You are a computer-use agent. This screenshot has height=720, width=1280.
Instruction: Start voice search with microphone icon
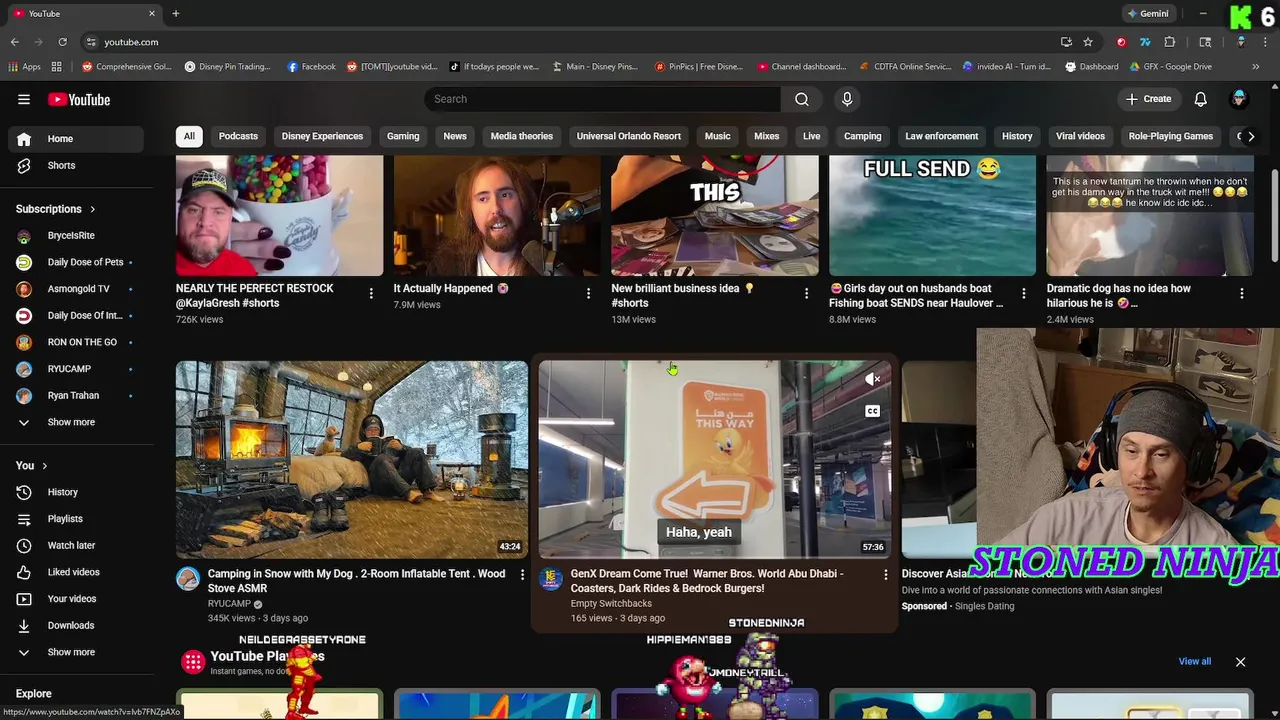click(847, 99)
